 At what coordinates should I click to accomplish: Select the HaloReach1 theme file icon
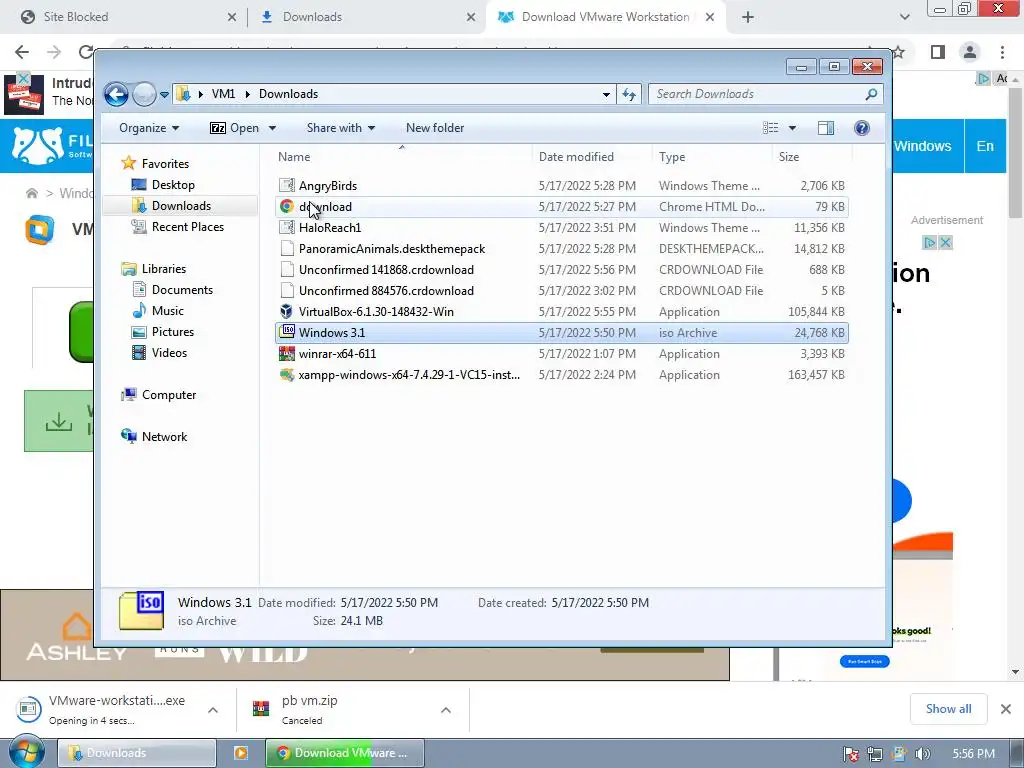pos(286,227)
